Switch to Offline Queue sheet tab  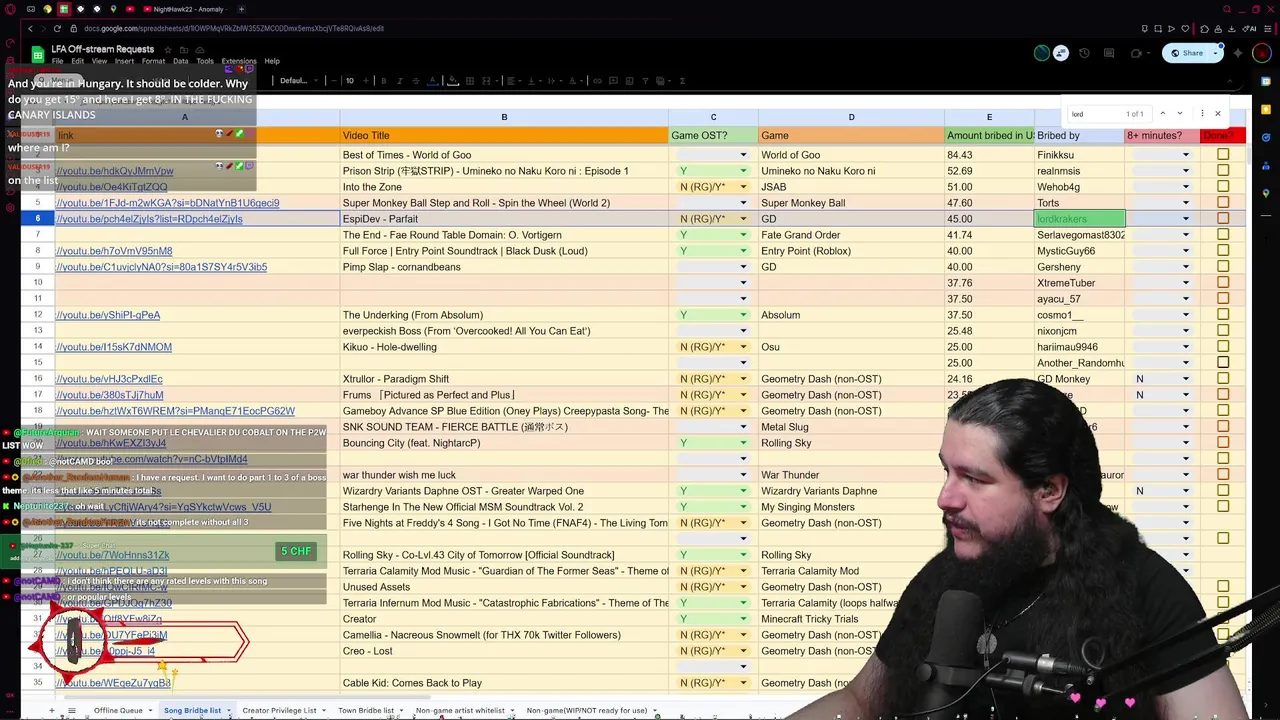coord(118,710)
